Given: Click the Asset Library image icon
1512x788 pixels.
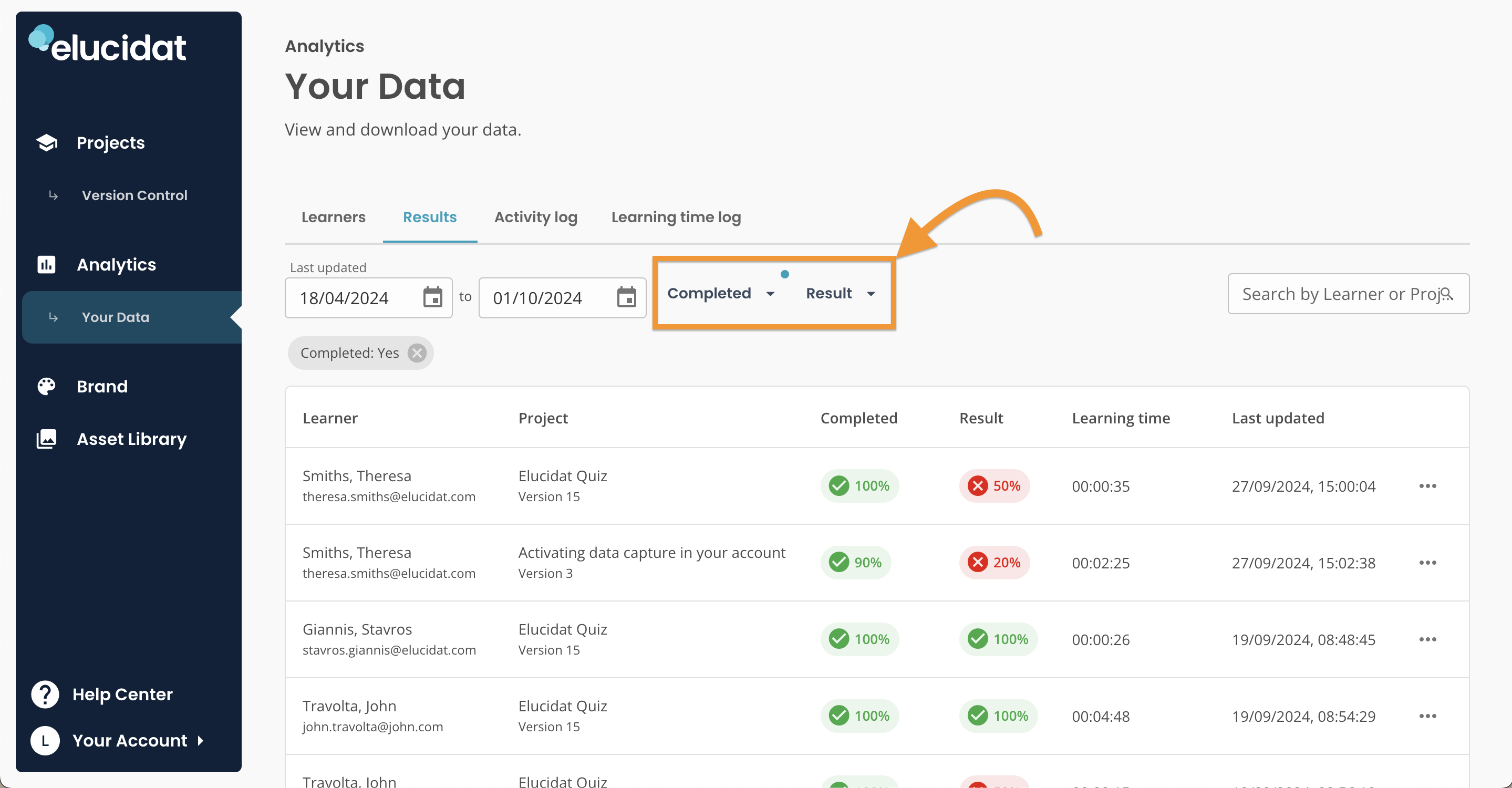Looking at the screenshot, I should 46,439.
